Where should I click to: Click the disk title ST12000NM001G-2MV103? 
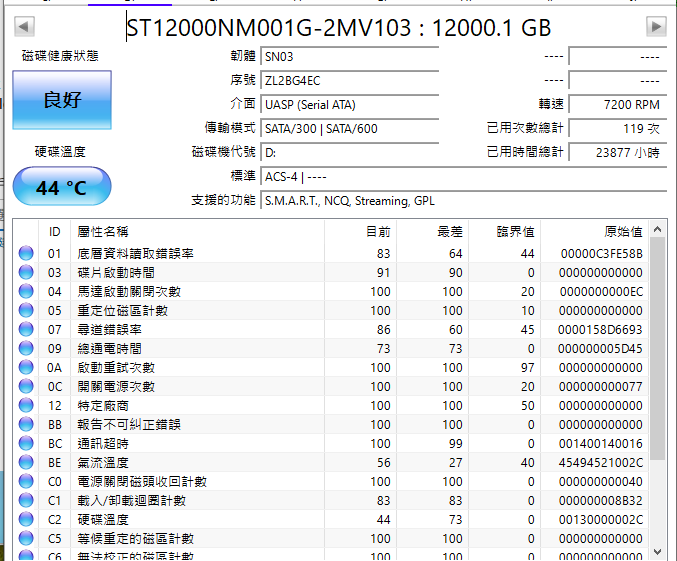pyautogui.click(x=269, y=28)
